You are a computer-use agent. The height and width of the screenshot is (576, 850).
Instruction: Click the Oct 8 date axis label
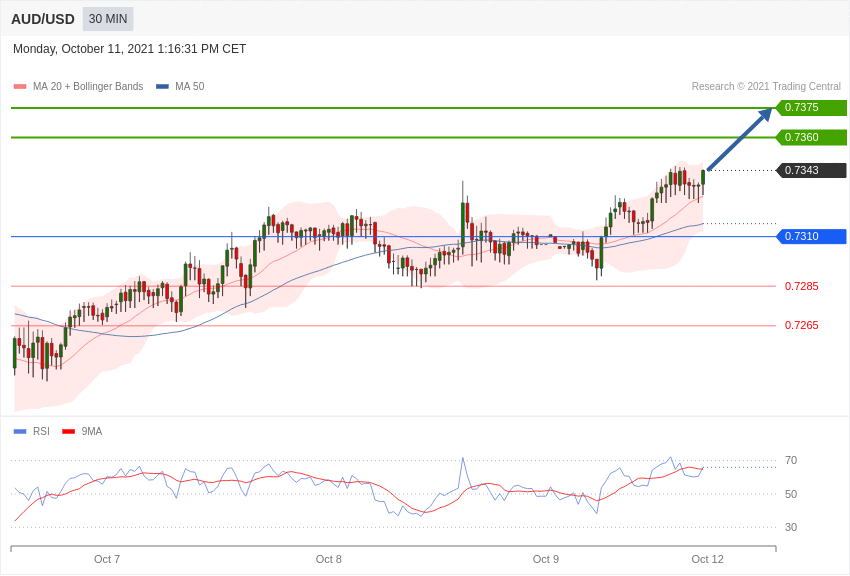pos(329,559)
